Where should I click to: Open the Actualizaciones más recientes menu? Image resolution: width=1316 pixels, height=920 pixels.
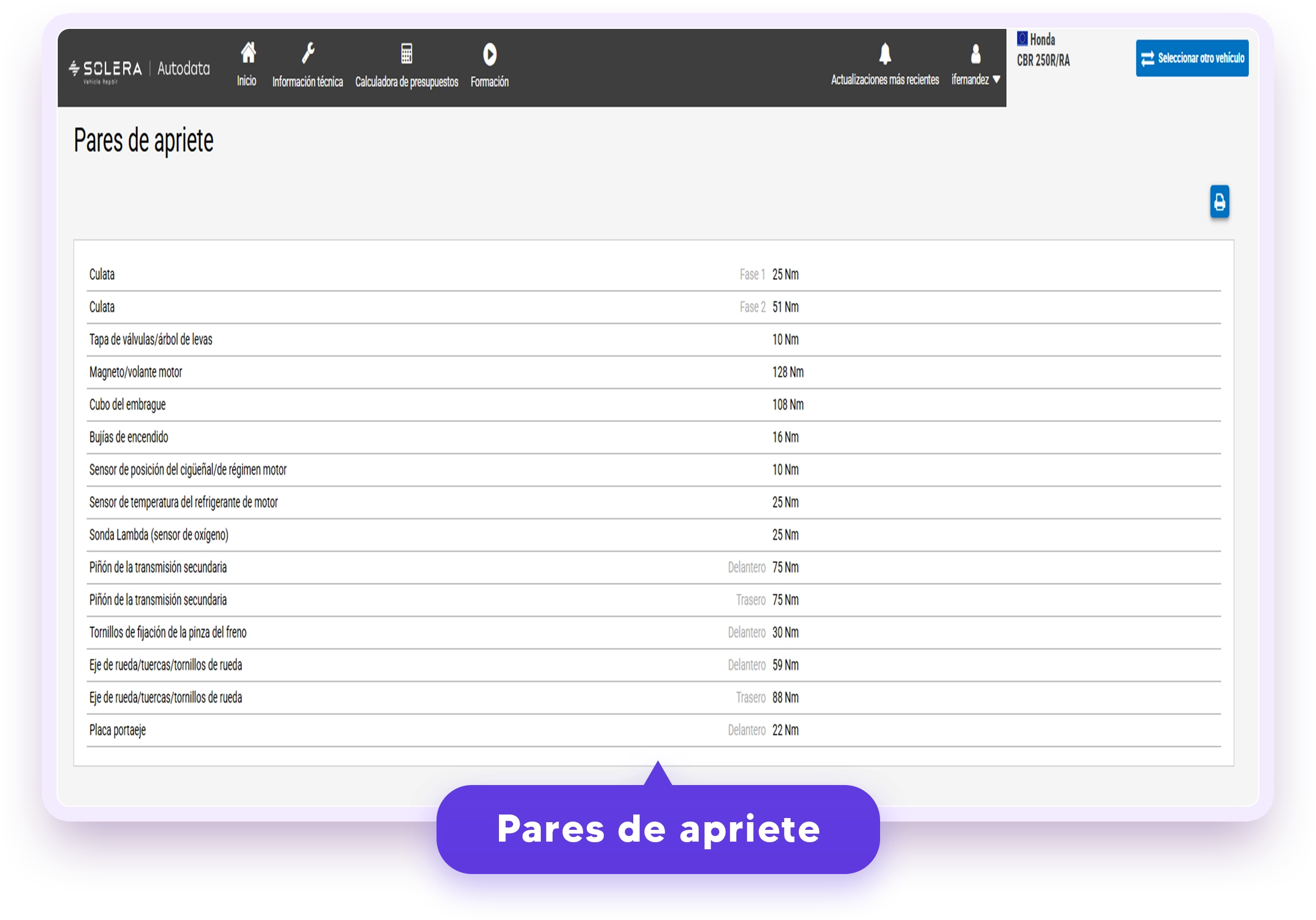[x=885, y=80]
